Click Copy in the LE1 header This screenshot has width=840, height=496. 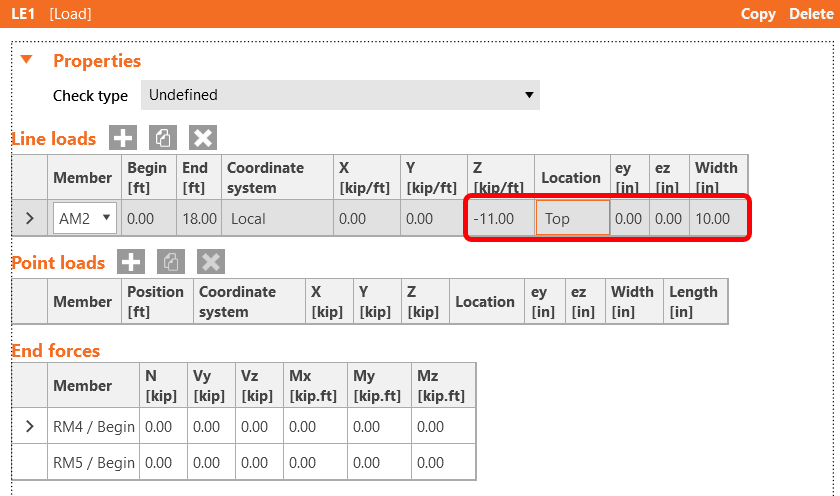coord(758,14)
